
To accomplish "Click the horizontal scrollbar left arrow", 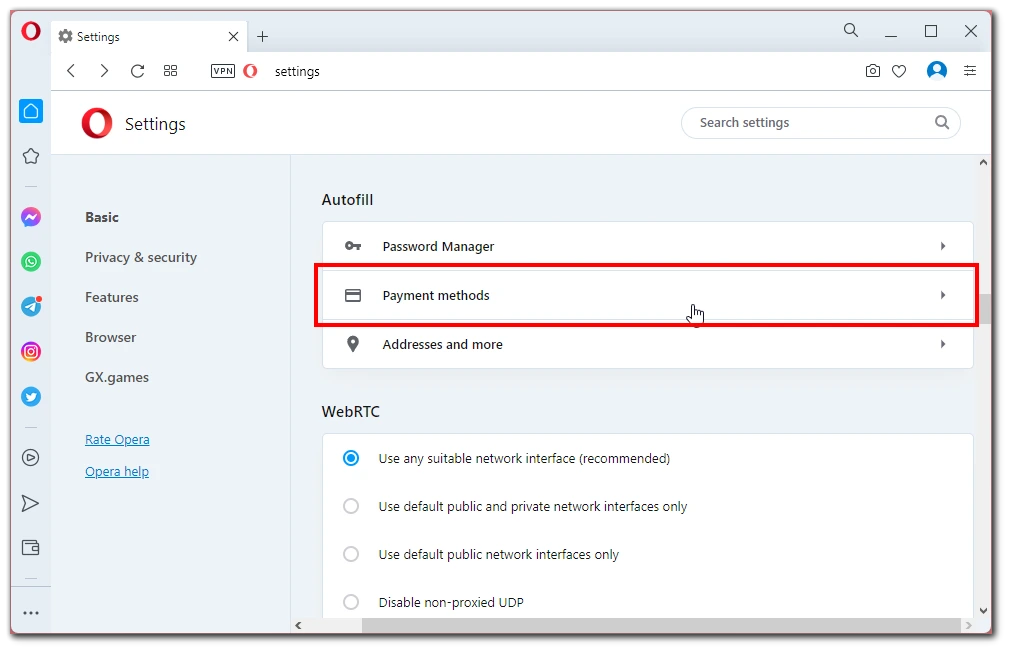I will [x=298, y=625].
